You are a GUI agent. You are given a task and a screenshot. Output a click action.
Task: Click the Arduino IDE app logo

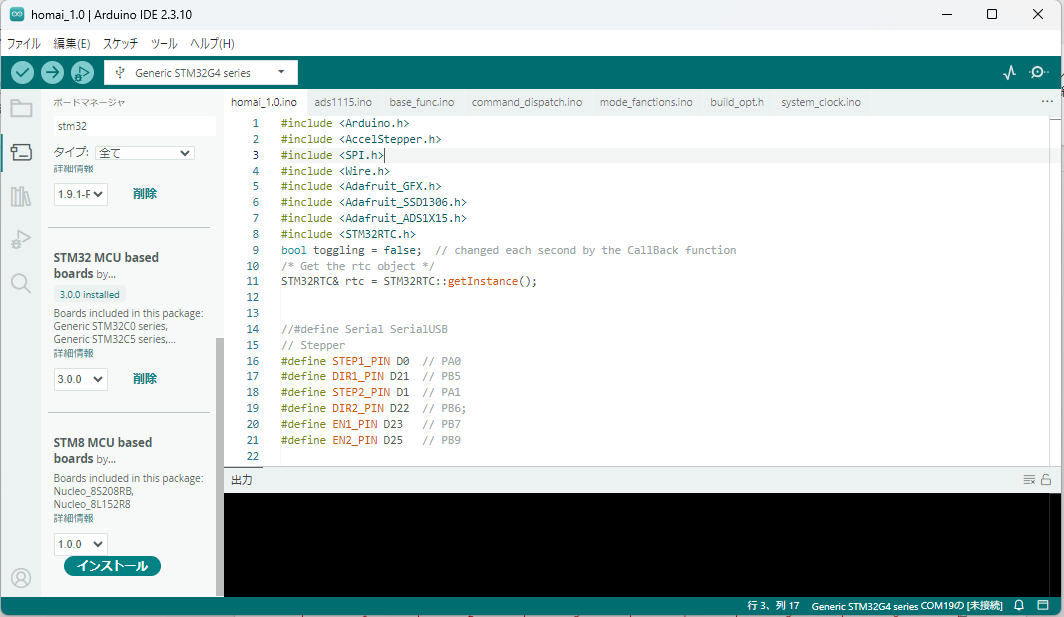[x=16, y=14]
